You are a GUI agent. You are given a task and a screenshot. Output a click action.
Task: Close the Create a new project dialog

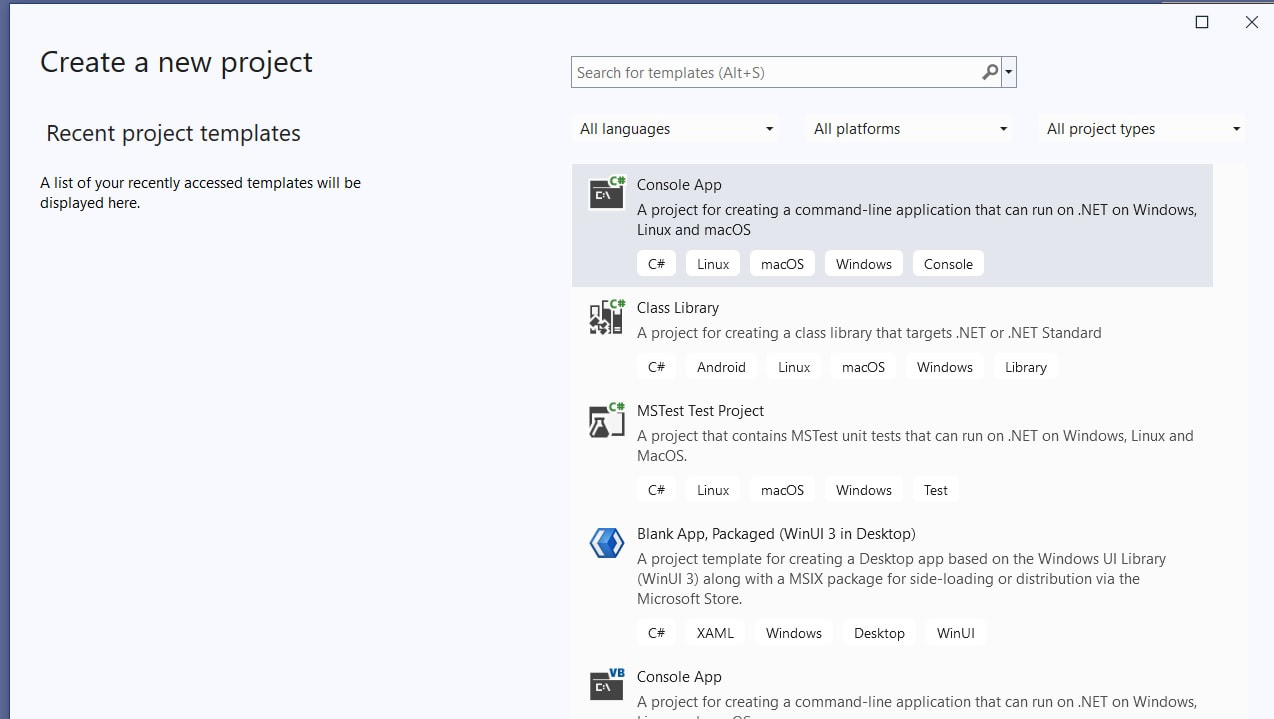[1251, 22]
